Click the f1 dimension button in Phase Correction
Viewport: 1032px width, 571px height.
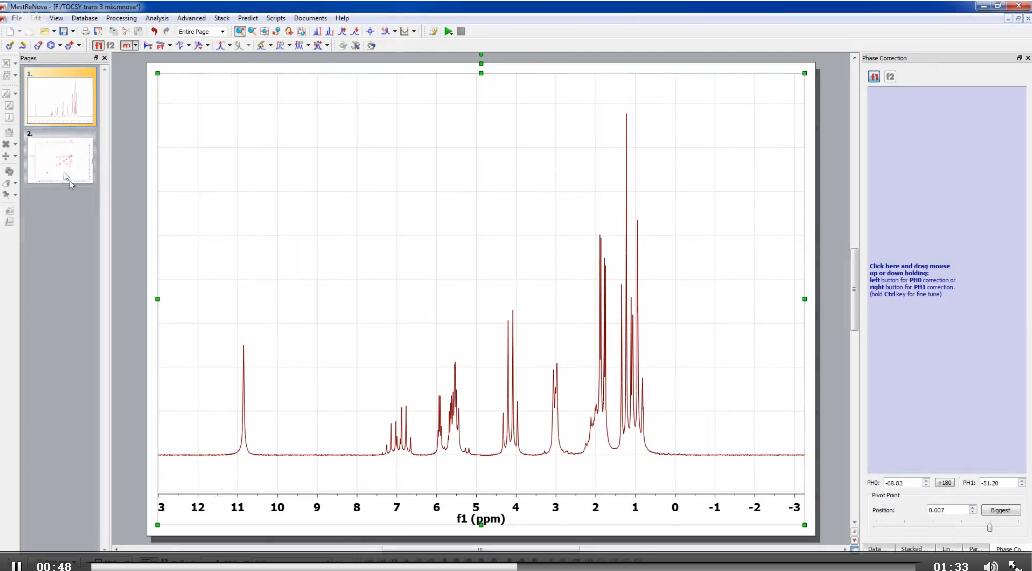(x=874, y=76)
